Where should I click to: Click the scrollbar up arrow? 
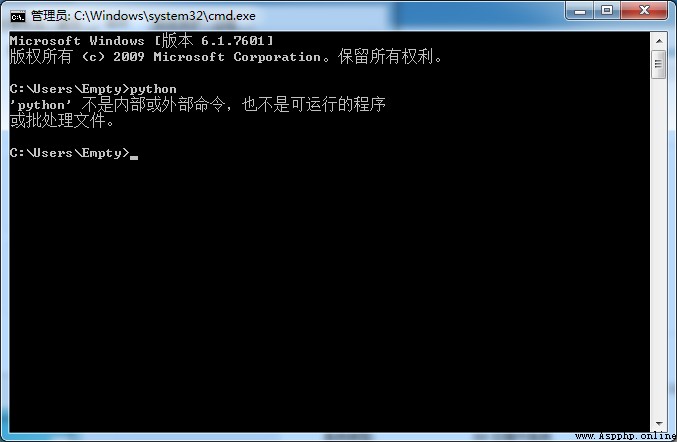tap(659, 41)
